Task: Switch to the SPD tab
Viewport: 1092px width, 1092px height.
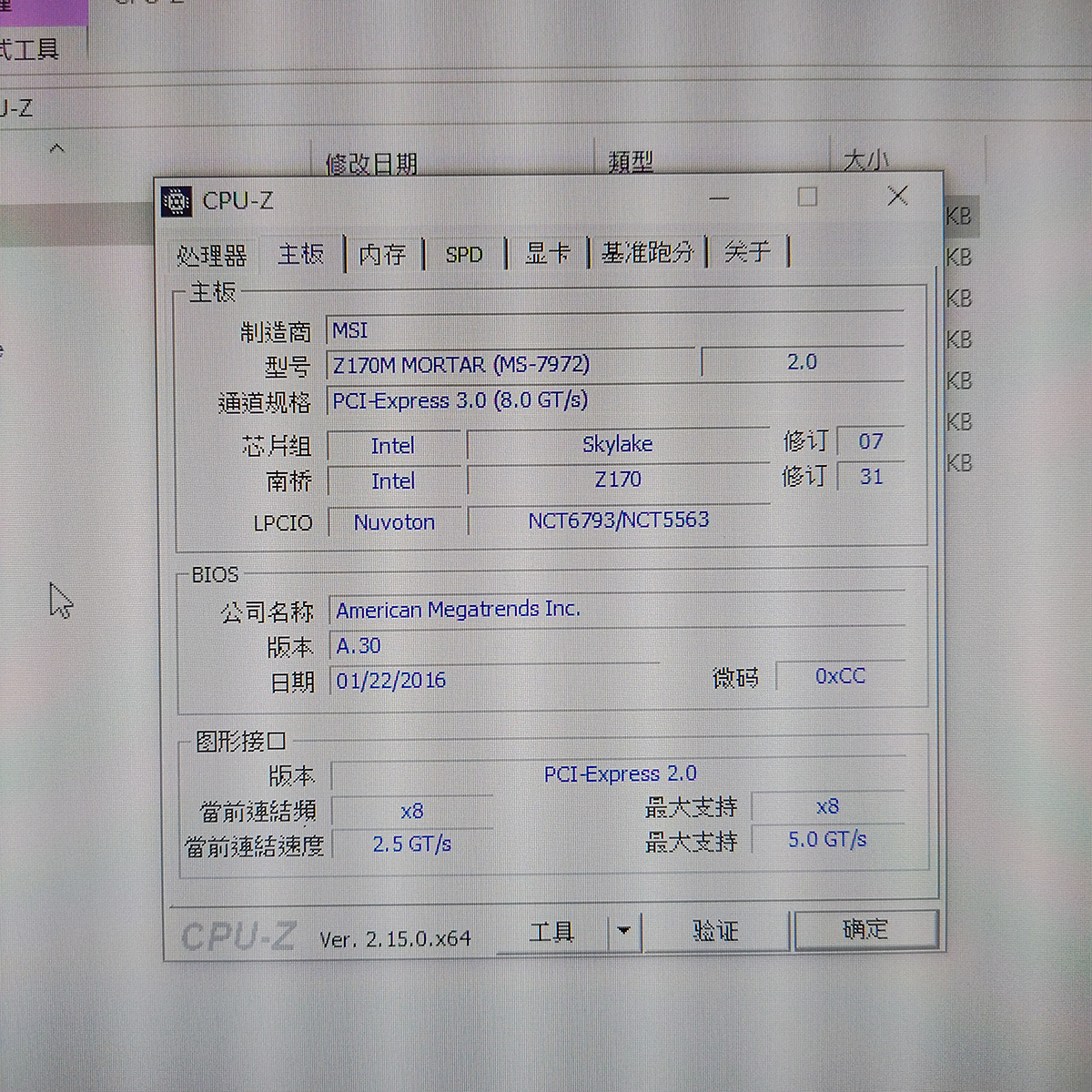Action: 464,254
